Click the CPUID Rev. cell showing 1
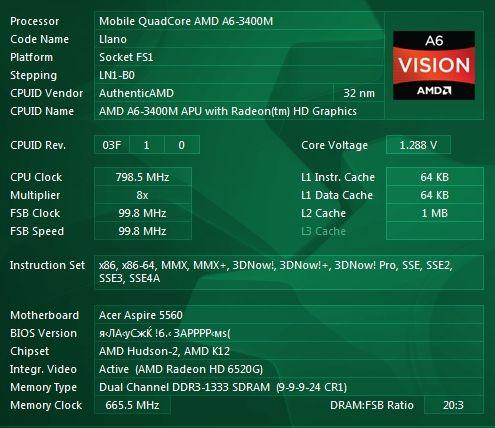The height and width of the screenshot is (428, 495). click(x=147, y=145)
